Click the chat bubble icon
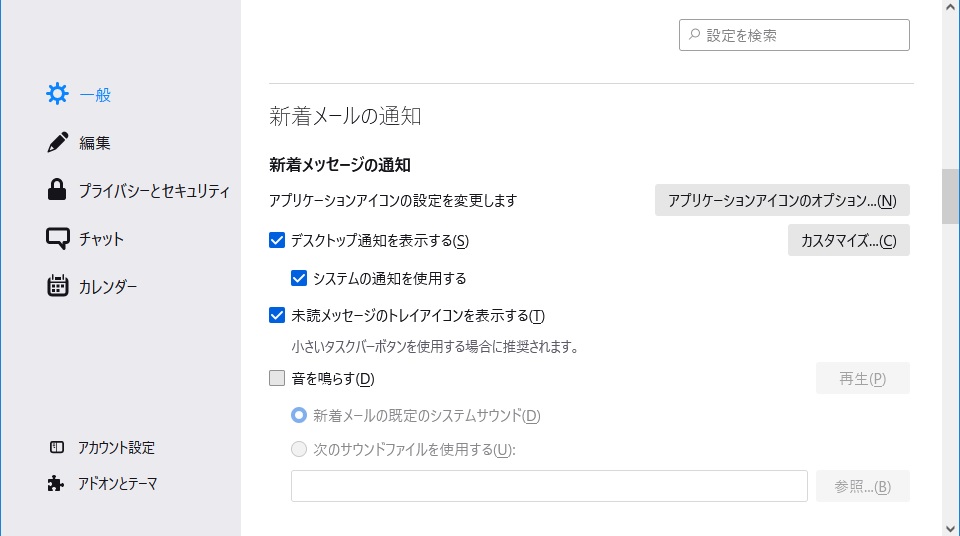This screenshot has width=960, height=536. (x=58, y=239)
